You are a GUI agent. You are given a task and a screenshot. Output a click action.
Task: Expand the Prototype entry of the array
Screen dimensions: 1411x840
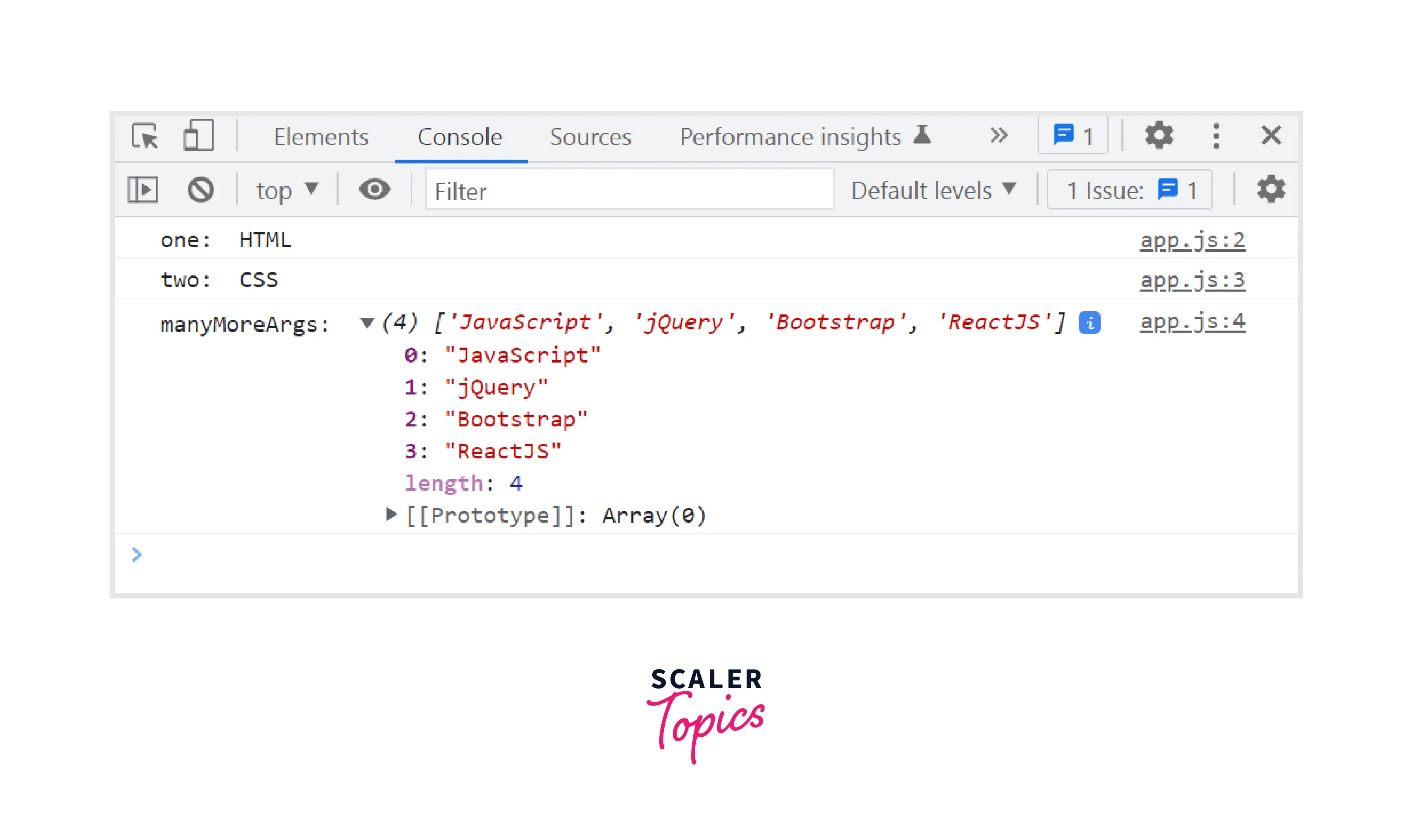392,514
